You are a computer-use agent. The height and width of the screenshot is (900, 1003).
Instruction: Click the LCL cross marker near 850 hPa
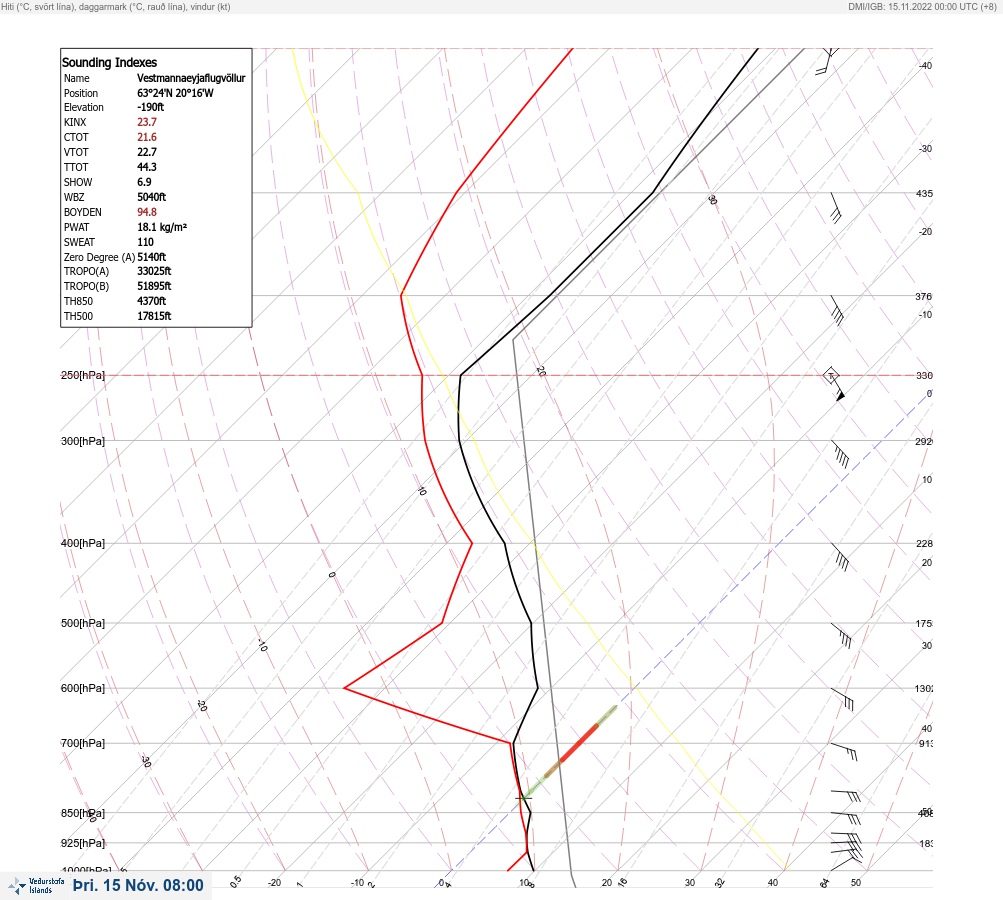[x=524, y=798]
